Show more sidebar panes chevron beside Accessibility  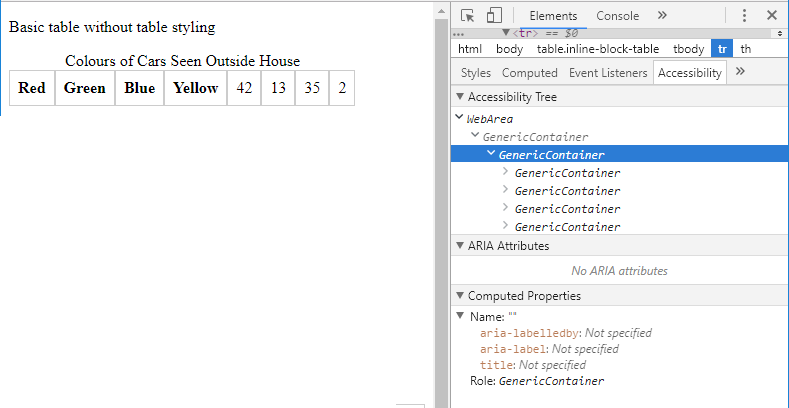coord(740,71)
